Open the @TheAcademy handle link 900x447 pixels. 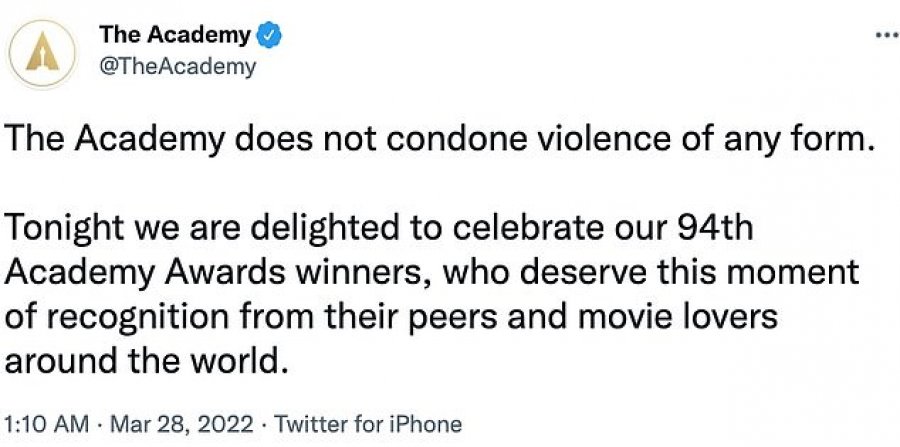coord(178,68)
